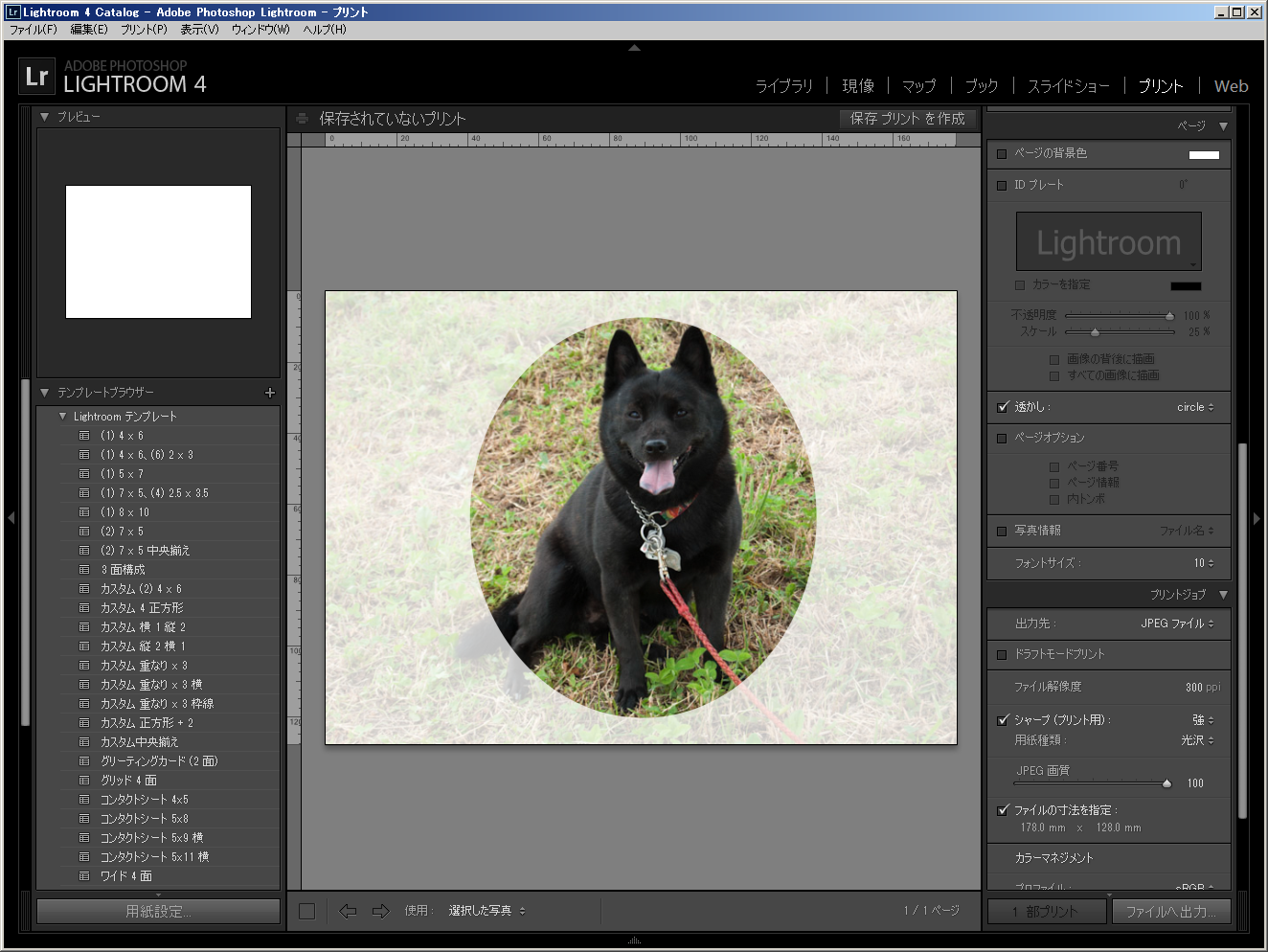Enable the ページの背景色 checkbox
1268x952 pixels.
[1002, 153]
